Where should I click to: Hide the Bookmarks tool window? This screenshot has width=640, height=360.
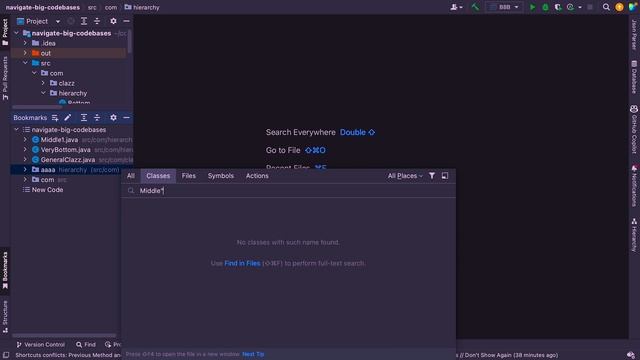pos(127,118)
